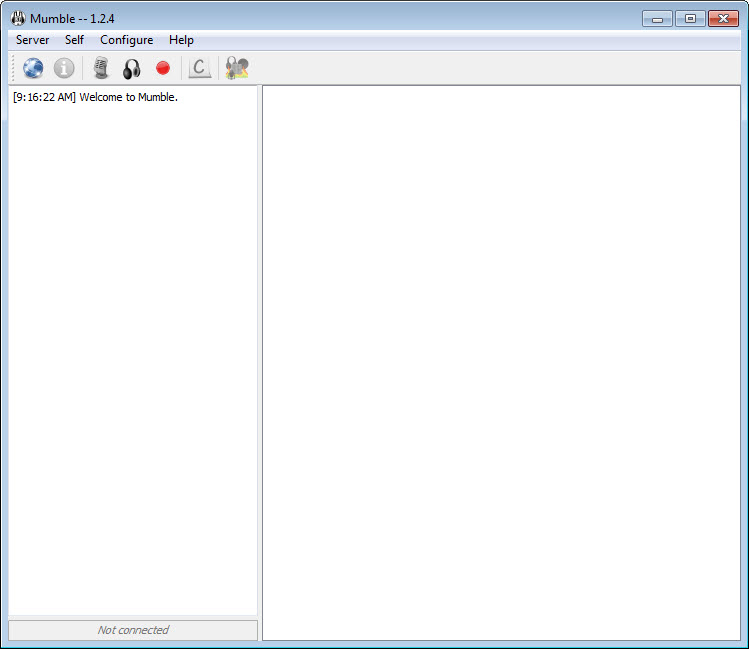The image size is (749, 649).
Task: Click the 'Not connected' chat input field
Action: point(133,630)
